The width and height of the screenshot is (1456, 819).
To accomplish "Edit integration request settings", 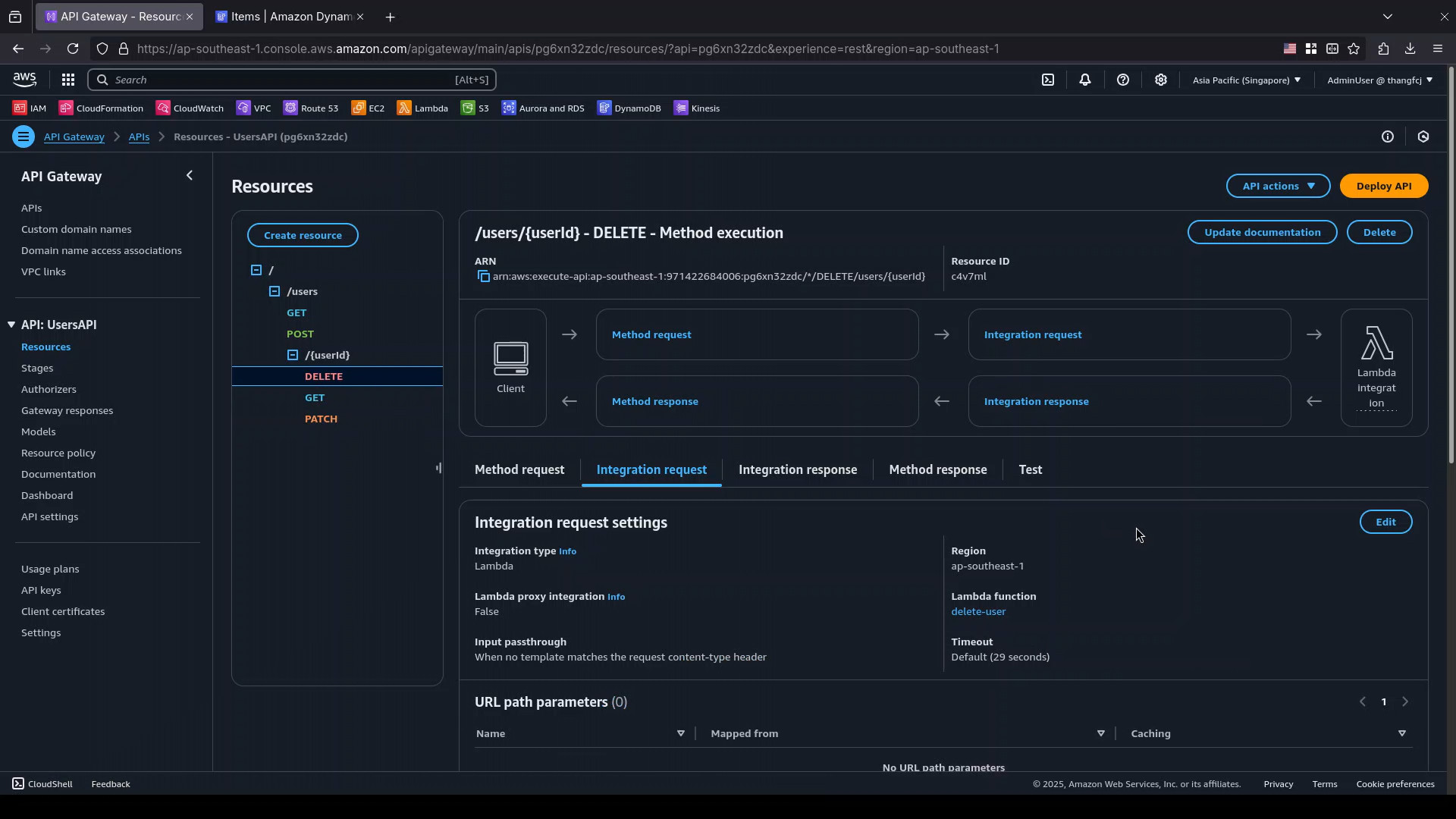I will click(1385, 522).
